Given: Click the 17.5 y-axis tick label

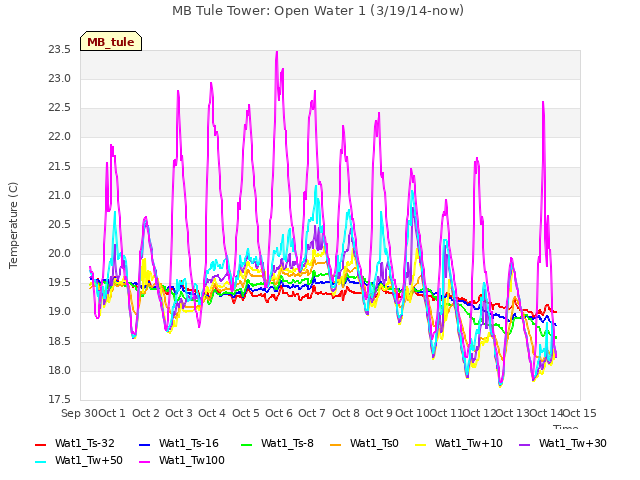Looking at the screenshot, I should click(60, 399).
